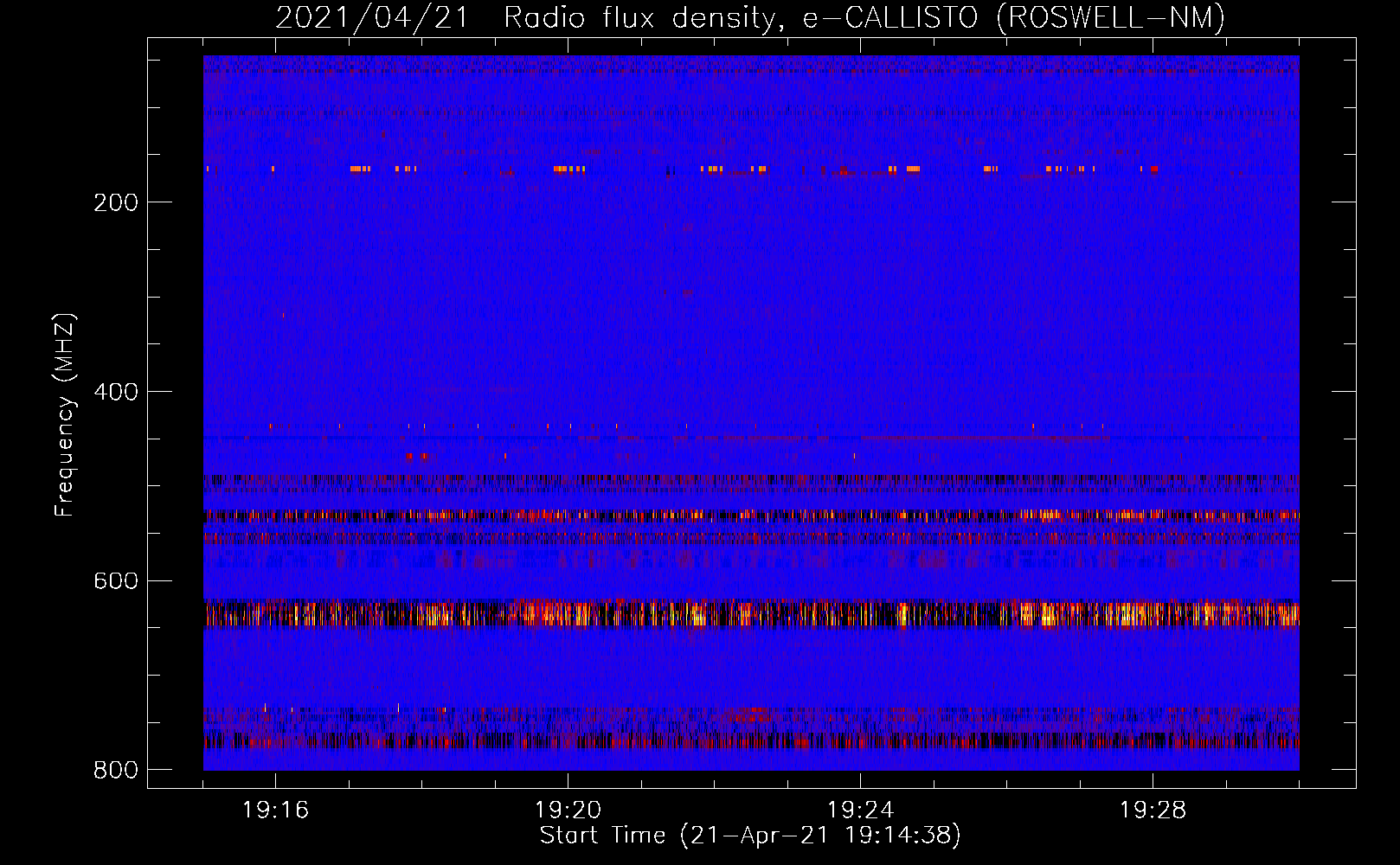Screen dimensions: 1400x865
Task: Click the '800' frequency tick label
Action: click(x=116, y=770)
